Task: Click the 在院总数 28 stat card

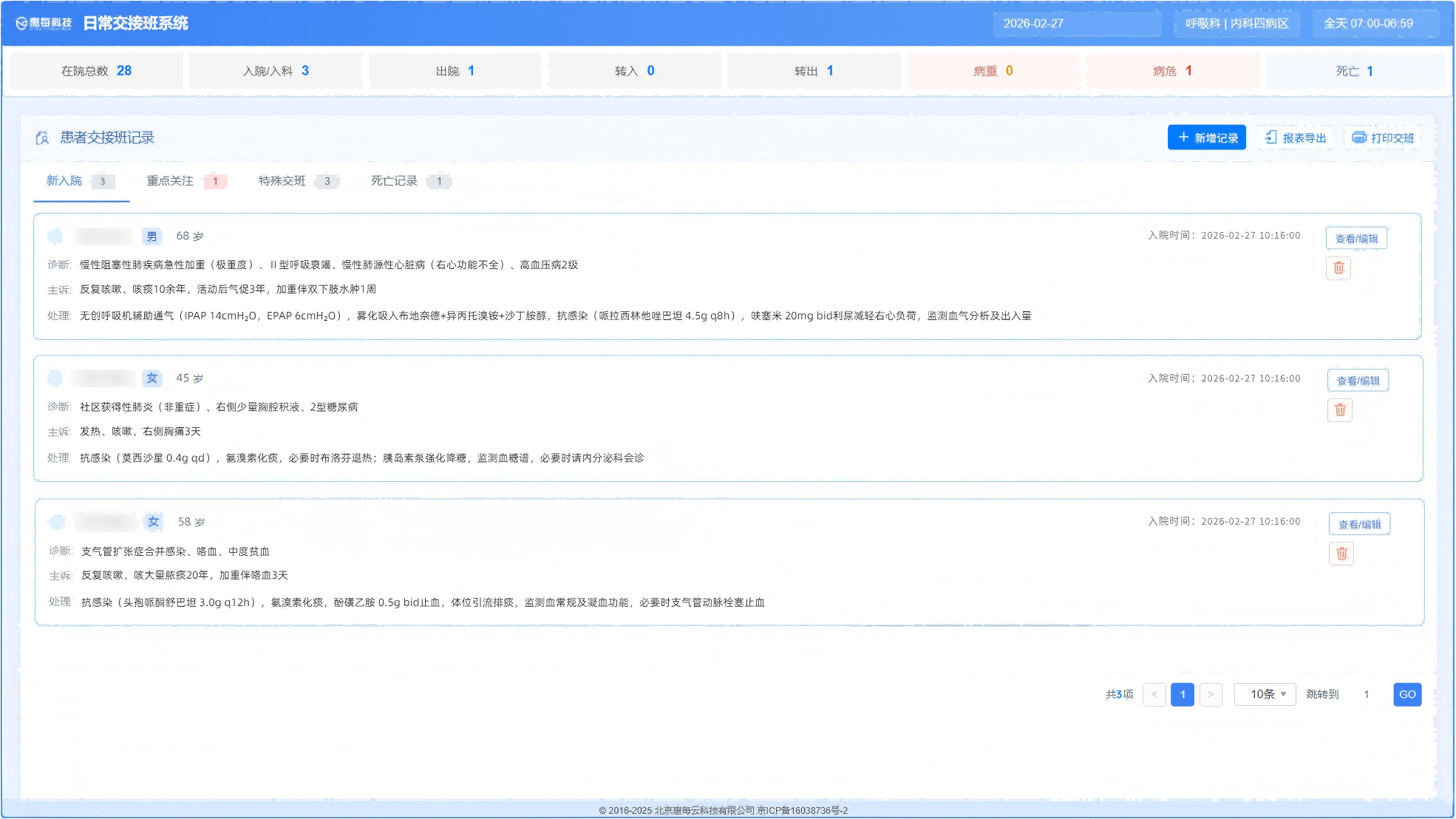Action: [96, 71]
